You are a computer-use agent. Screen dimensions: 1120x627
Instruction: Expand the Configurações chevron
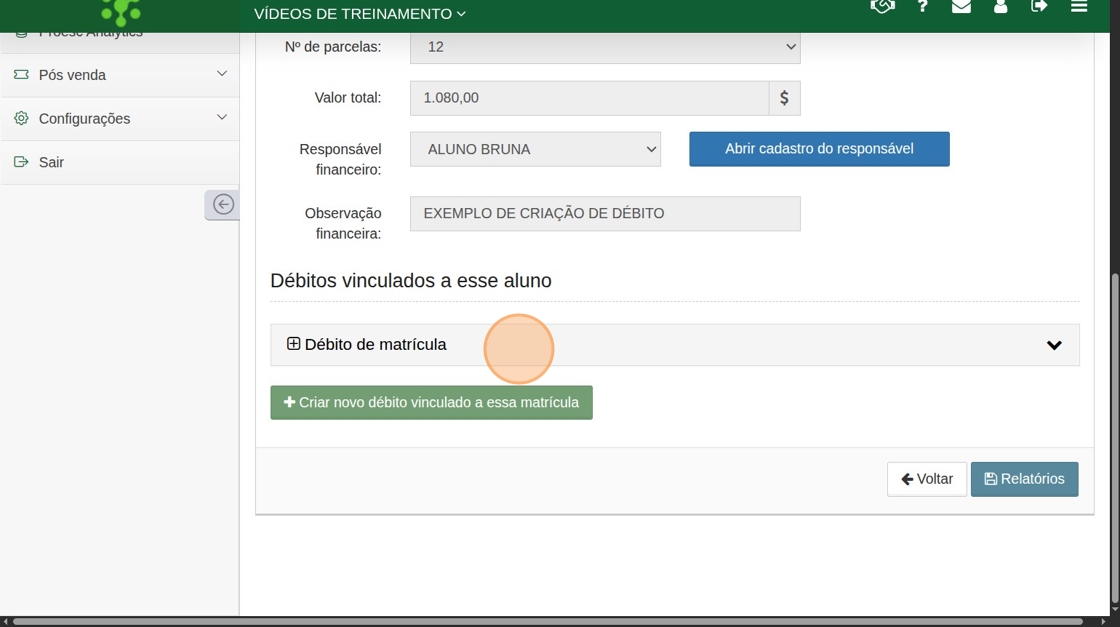221,117
